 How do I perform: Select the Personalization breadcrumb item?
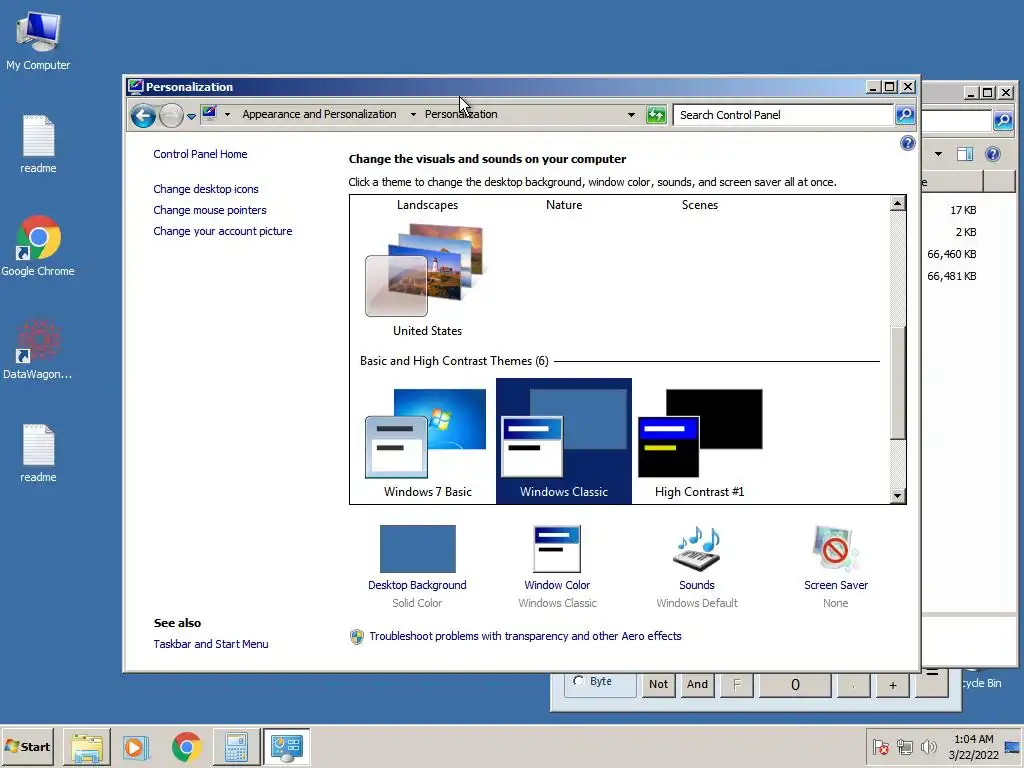click(461, 114)
